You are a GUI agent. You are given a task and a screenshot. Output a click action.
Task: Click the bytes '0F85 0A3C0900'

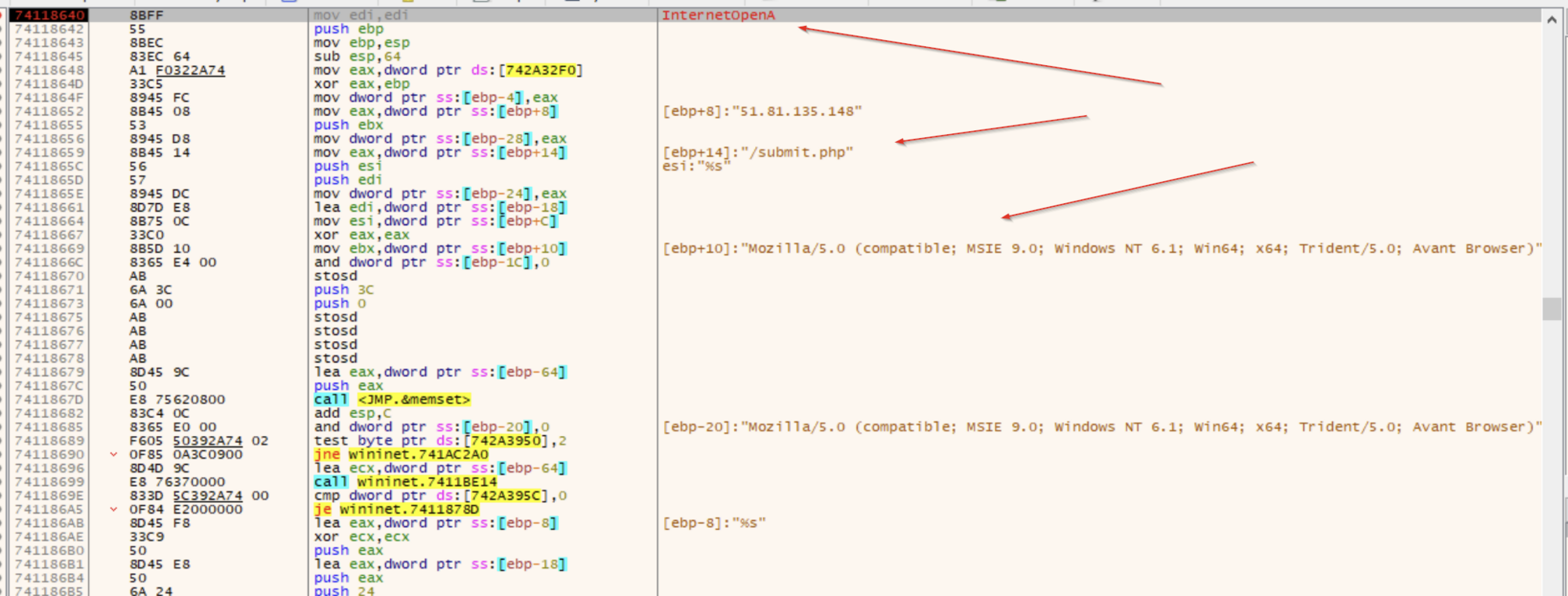[186, 454]
